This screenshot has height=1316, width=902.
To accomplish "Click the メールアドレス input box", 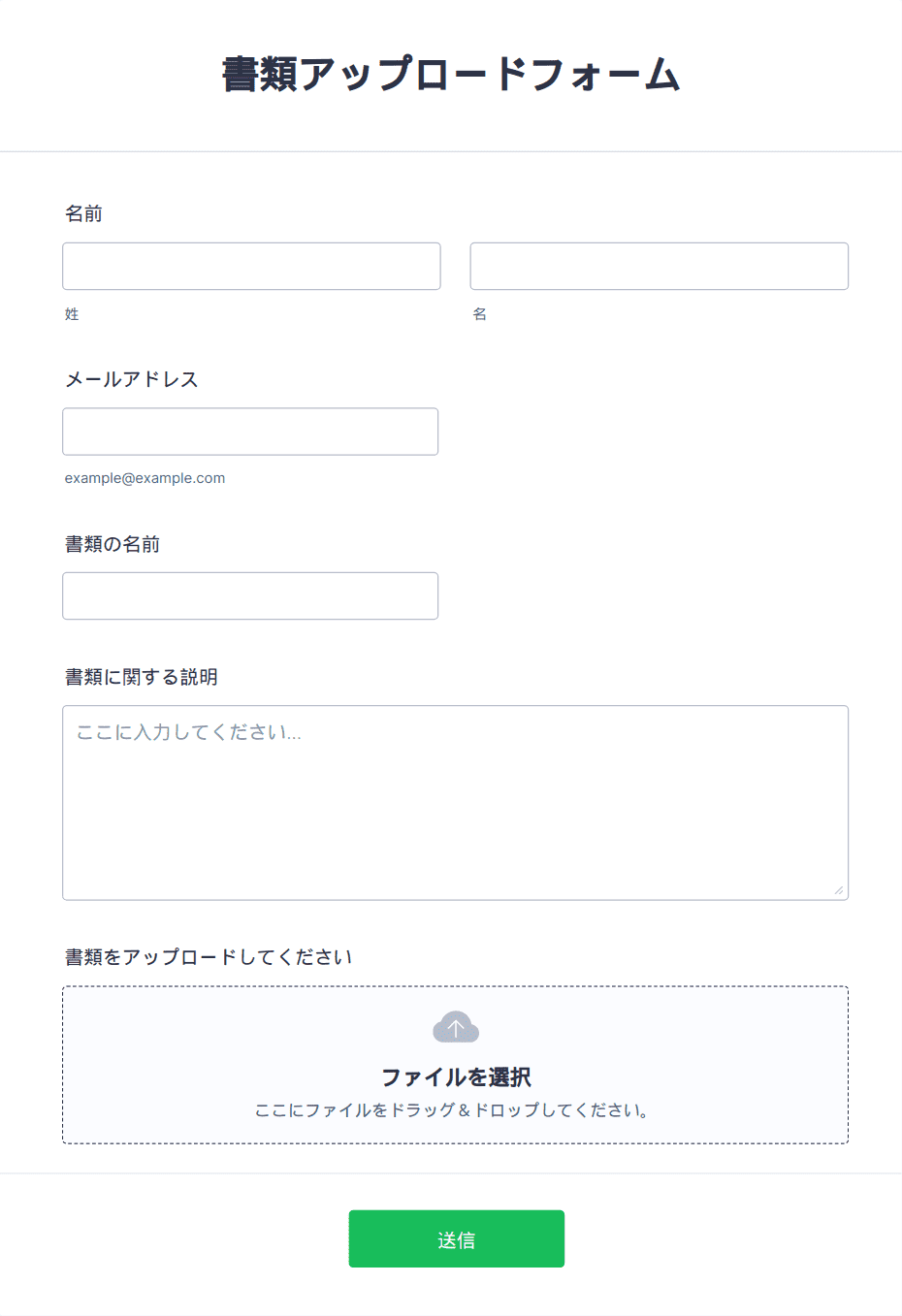I will click(x=250, y=432).
